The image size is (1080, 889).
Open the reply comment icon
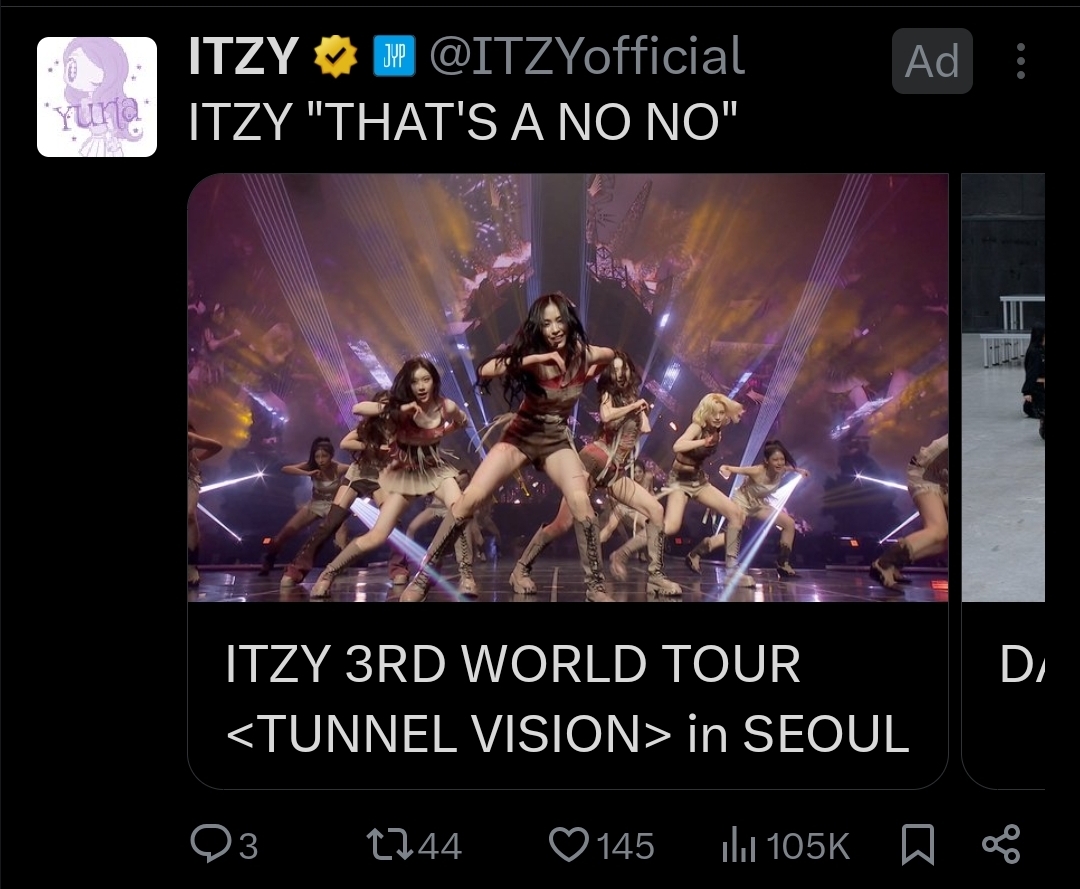click(209, 845)
